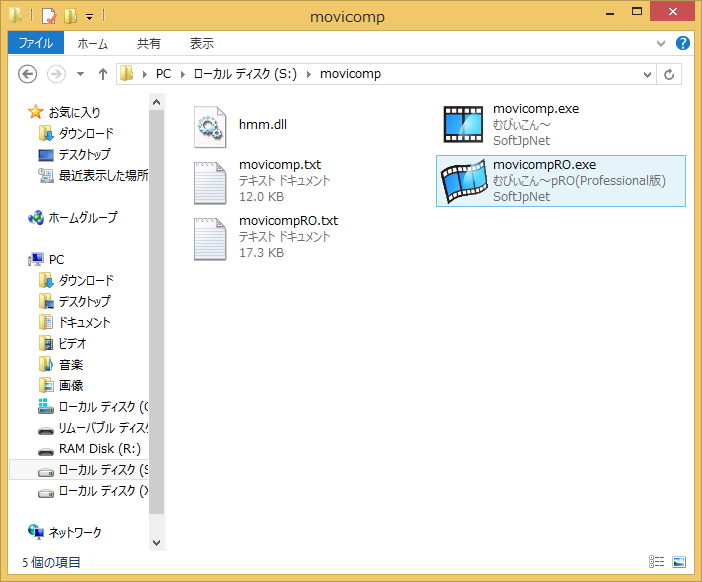702x582 pixels.
Task: Click the navigation pane scroll up arrow
Action: pos(156,102)
